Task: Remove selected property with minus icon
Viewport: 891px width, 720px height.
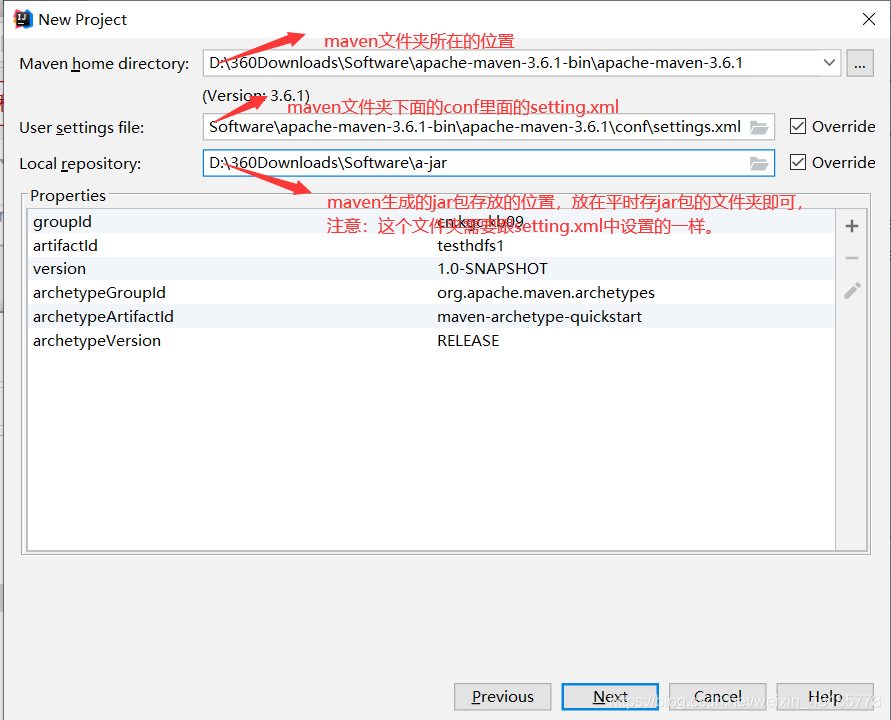Action: point(852,258)
